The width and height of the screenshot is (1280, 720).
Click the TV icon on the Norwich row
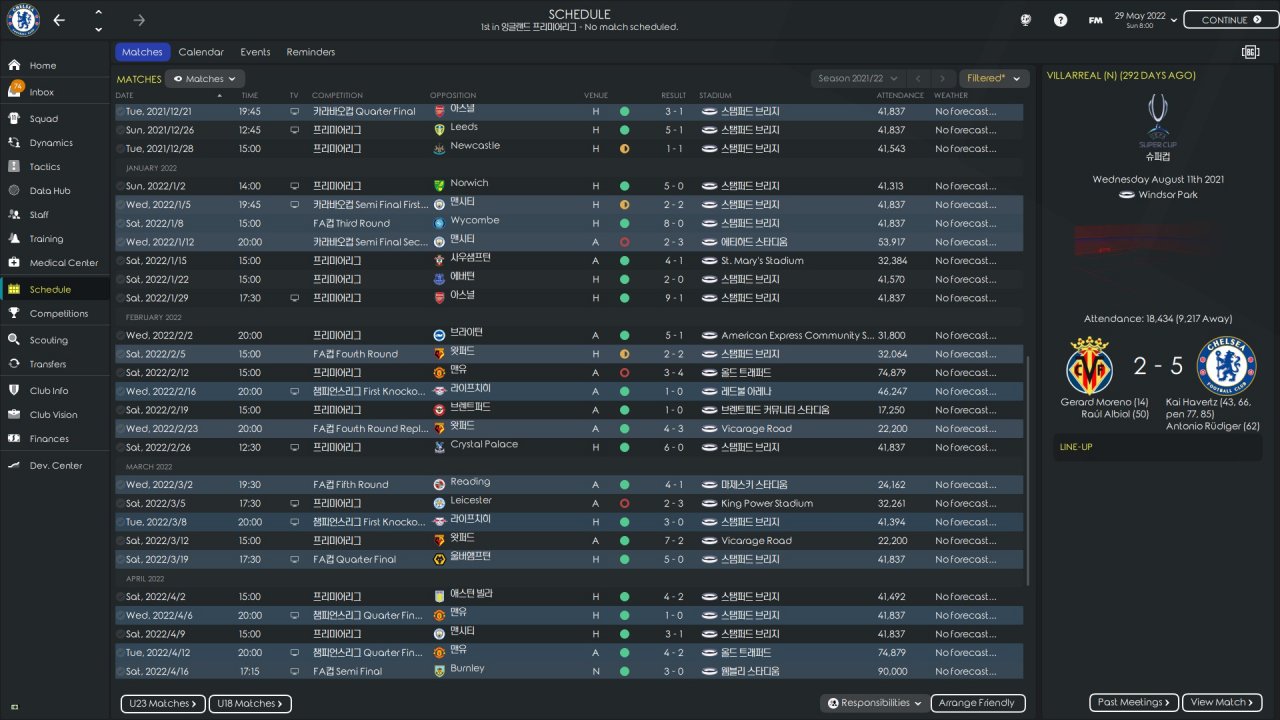294,186
